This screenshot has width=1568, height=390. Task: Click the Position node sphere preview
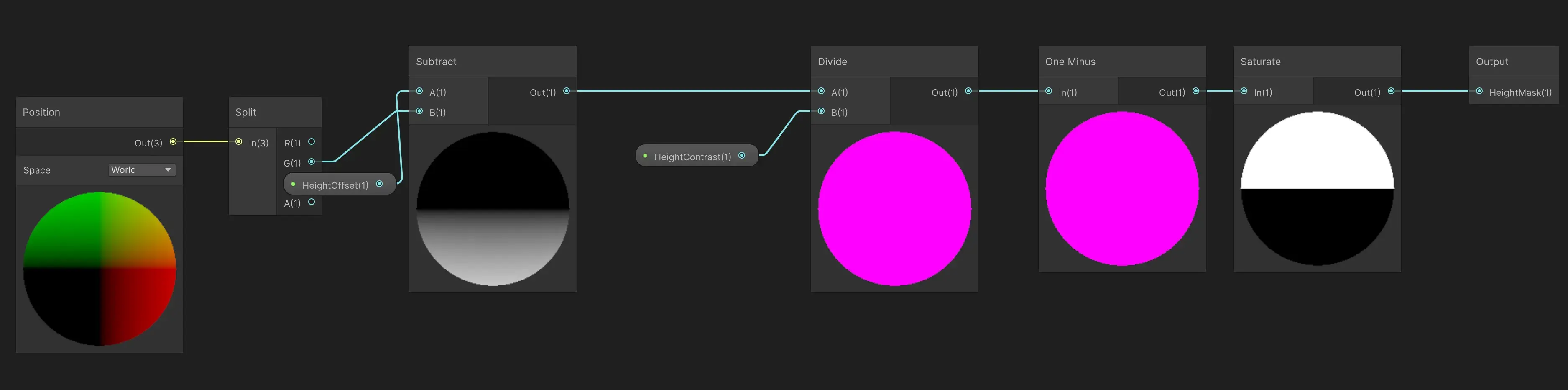(99, 269)
